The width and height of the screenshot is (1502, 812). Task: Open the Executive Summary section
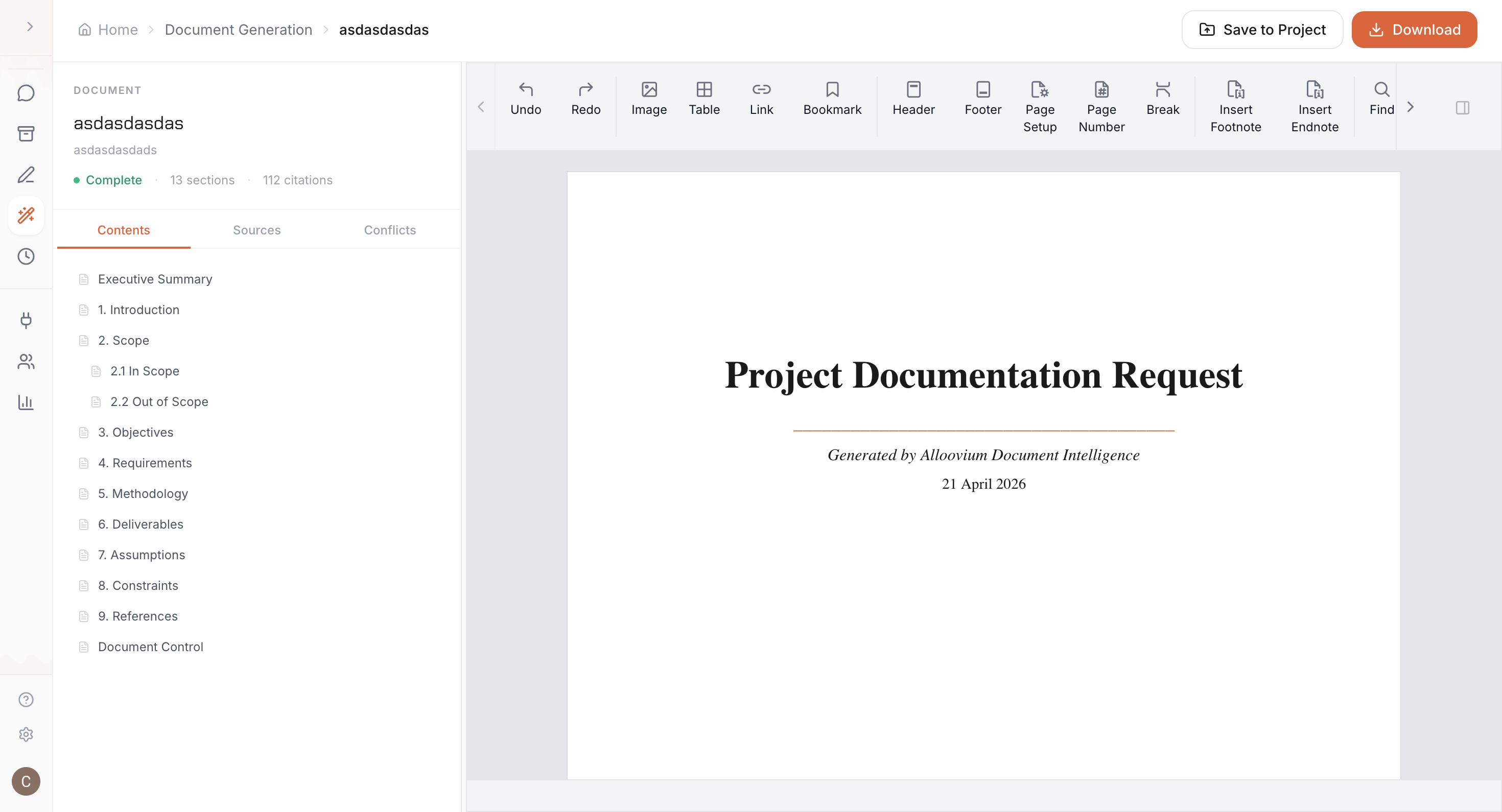click(154, 279)
